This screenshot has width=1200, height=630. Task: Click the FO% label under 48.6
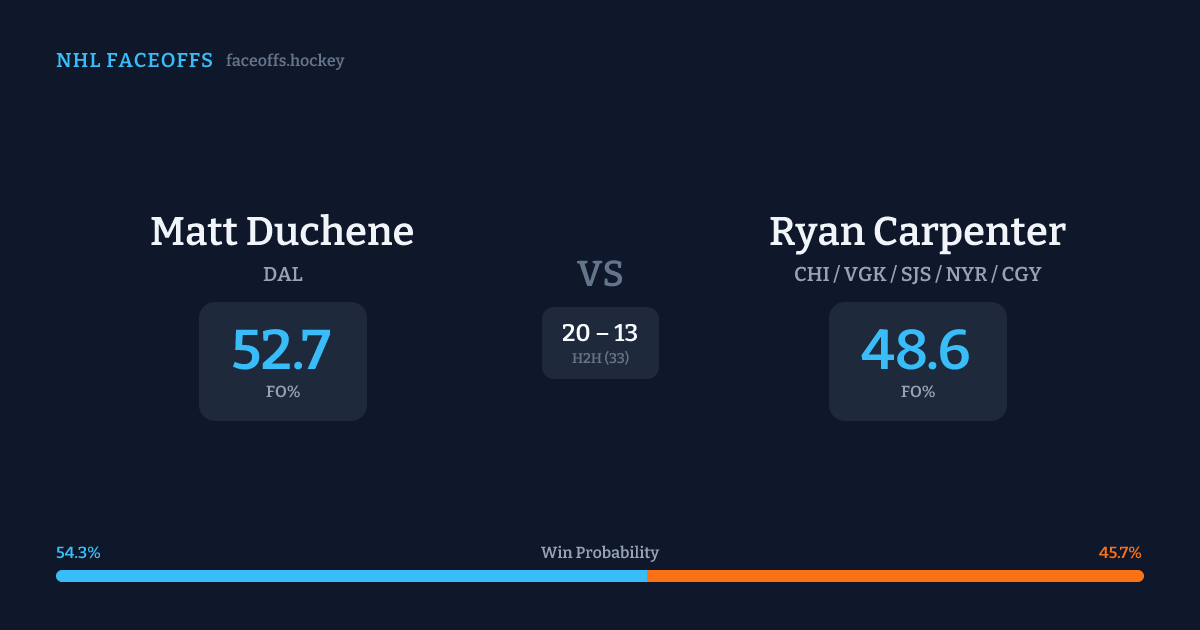pyautogui.click(x=918, y=392)
